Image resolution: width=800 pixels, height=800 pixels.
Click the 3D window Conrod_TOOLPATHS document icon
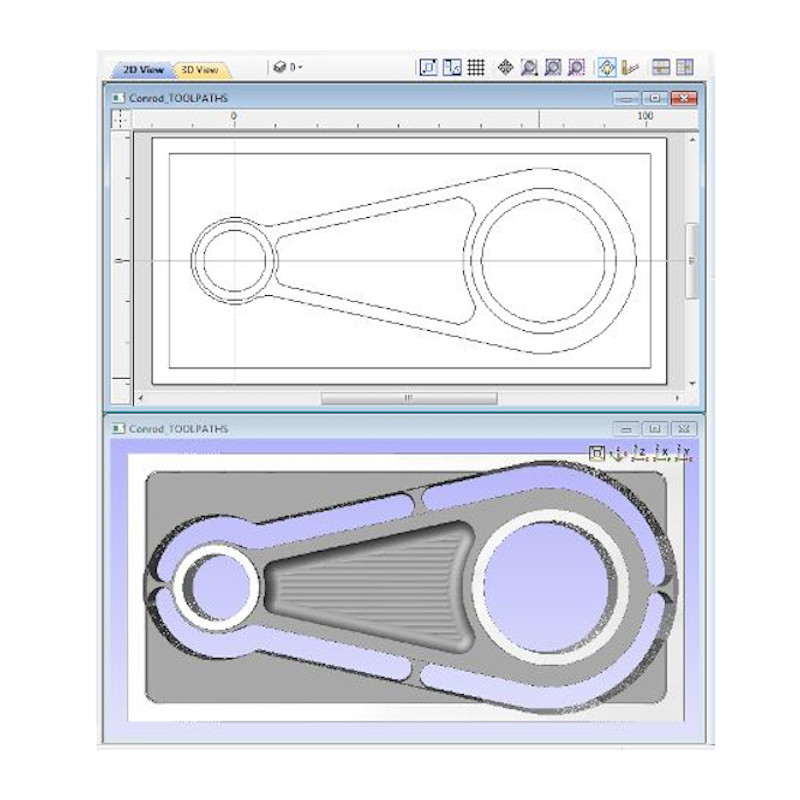coord(118,429)
